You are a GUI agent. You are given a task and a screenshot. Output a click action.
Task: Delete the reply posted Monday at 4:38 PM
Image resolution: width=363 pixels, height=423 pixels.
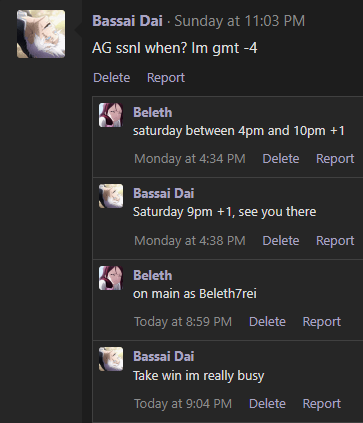point(281,241)
